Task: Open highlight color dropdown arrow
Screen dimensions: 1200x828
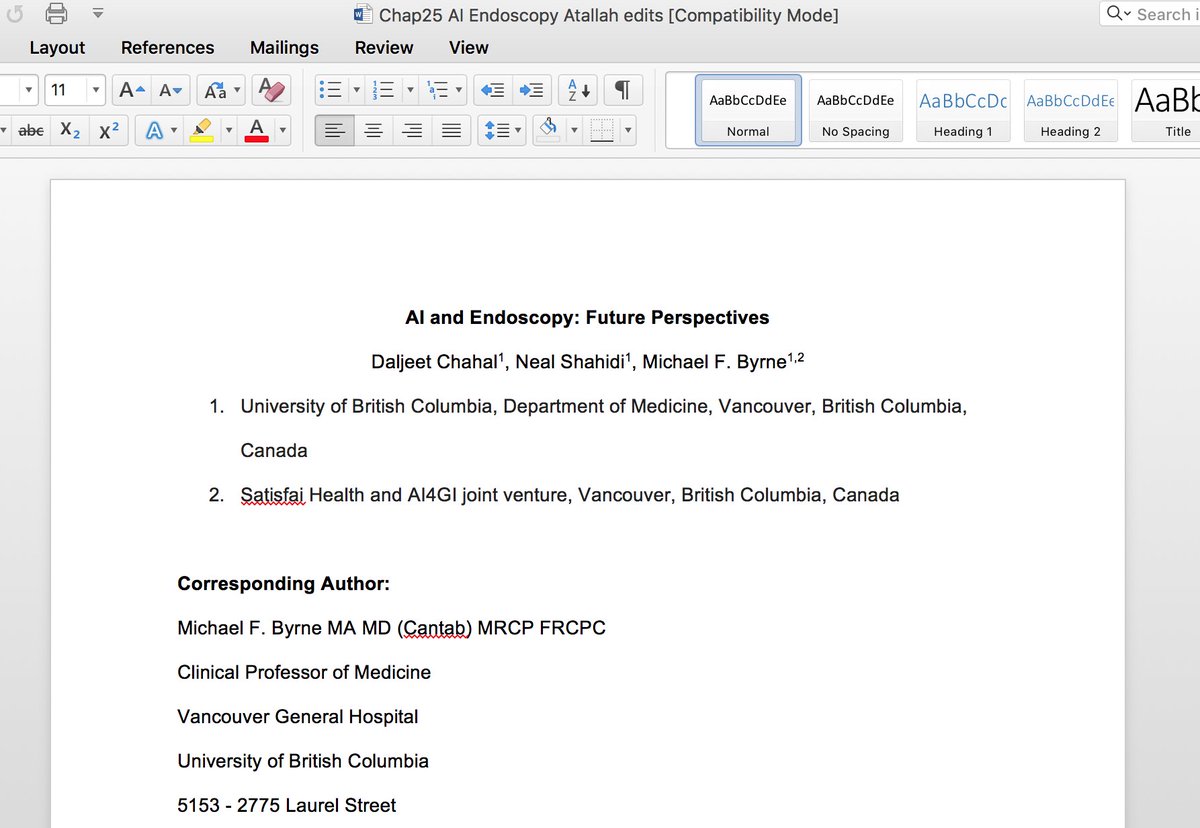Action: (x=228, y=130)
